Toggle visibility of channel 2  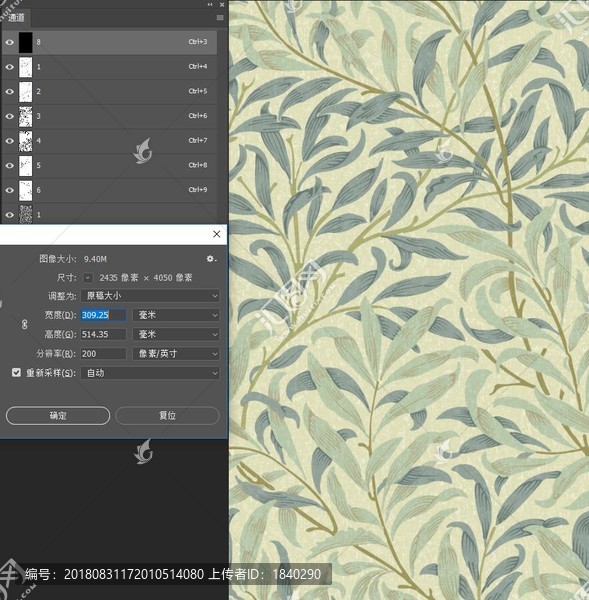point(10,91)
